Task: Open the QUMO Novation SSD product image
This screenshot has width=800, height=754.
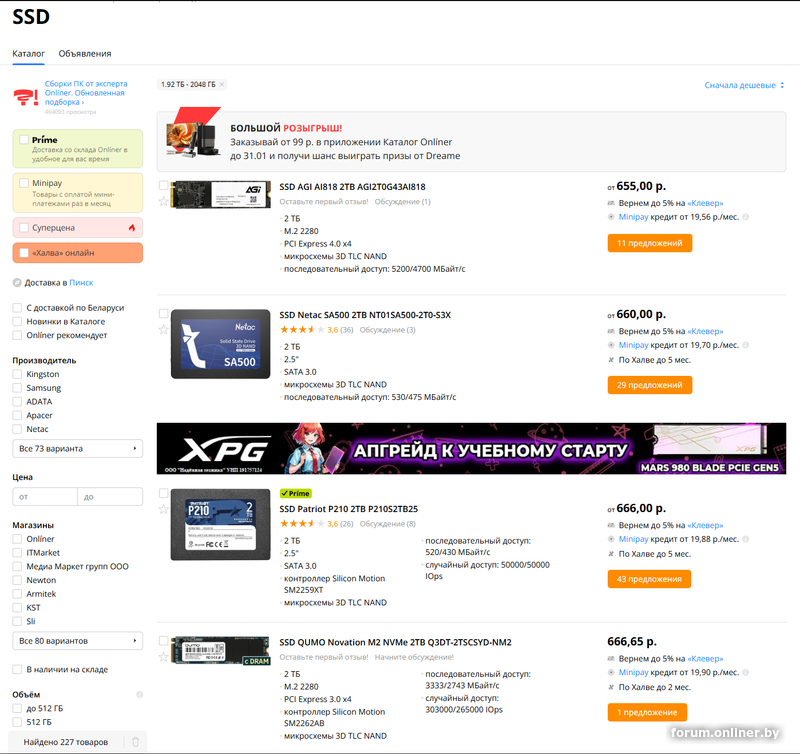Action: [220, 650]
